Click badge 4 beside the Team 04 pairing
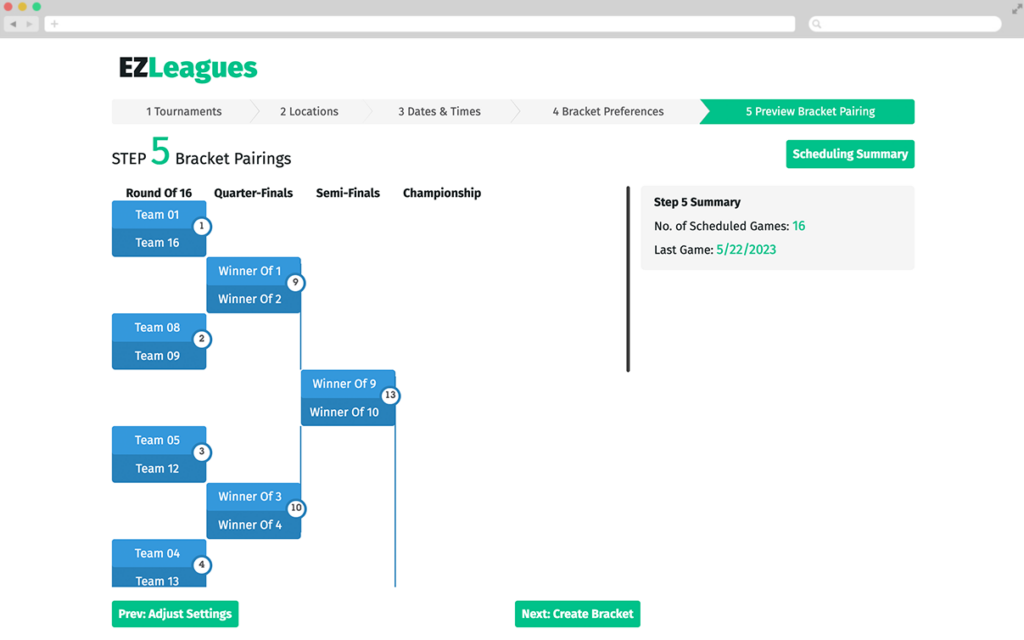 point(201,564)
